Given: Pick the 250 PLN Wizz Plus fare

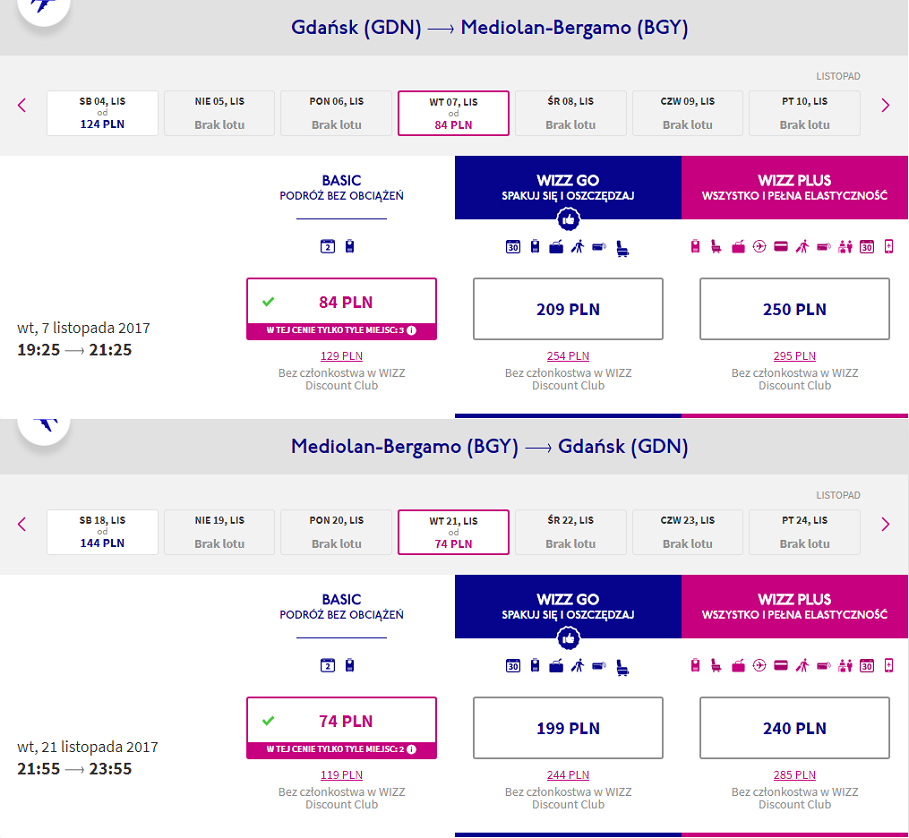Looking at the screenshot, I should (795, 309).
